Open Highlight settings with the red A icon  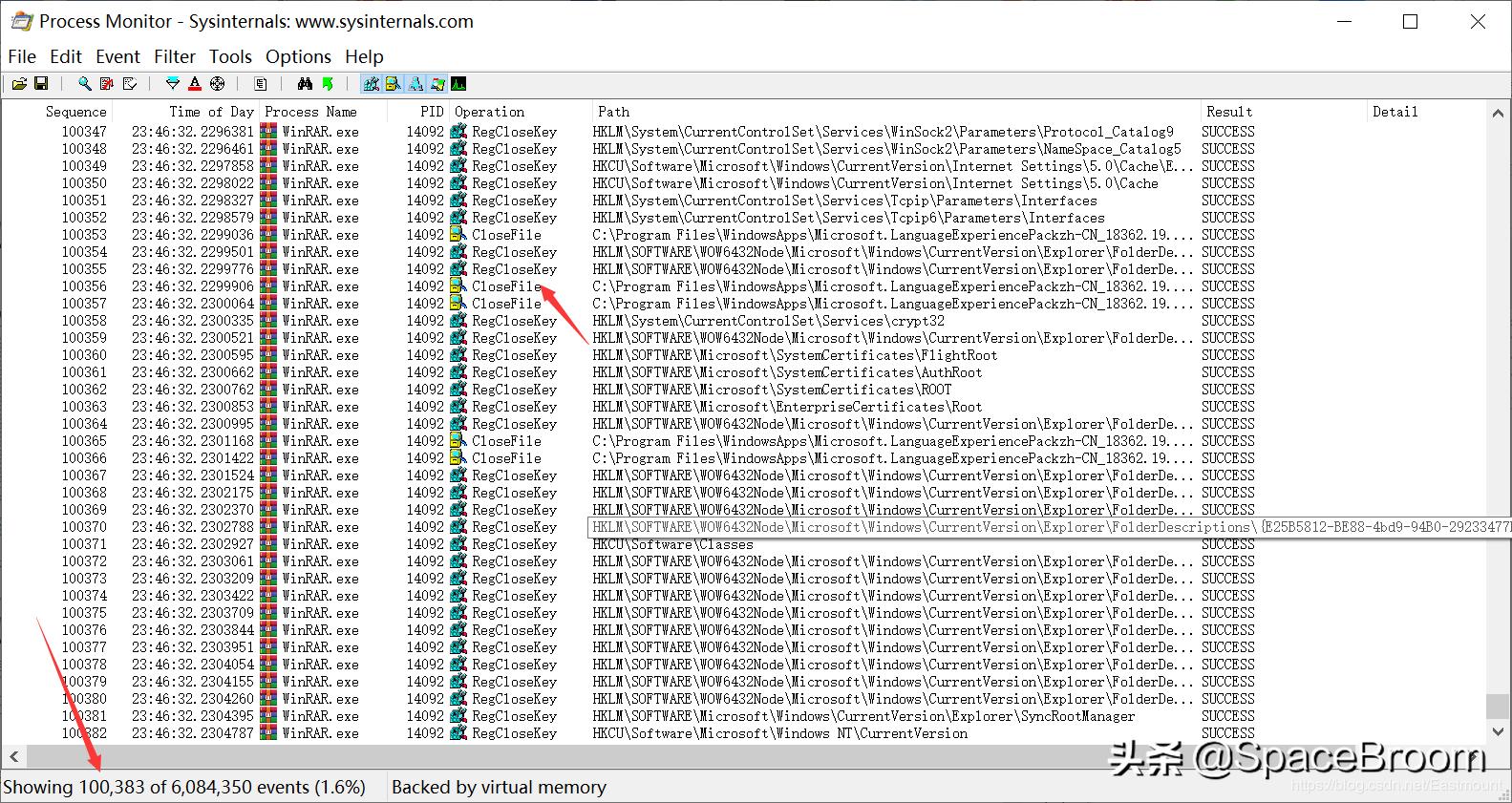pyautogui.click(x=195, y=84)
